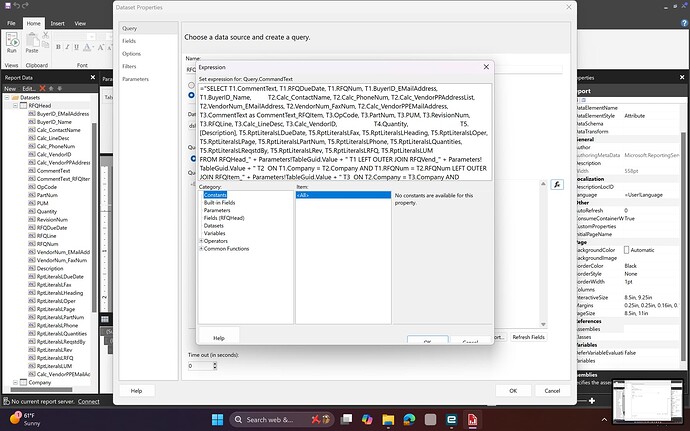Click the Undo arrow in the title bar
690x431 pixels.
[17, 5]
